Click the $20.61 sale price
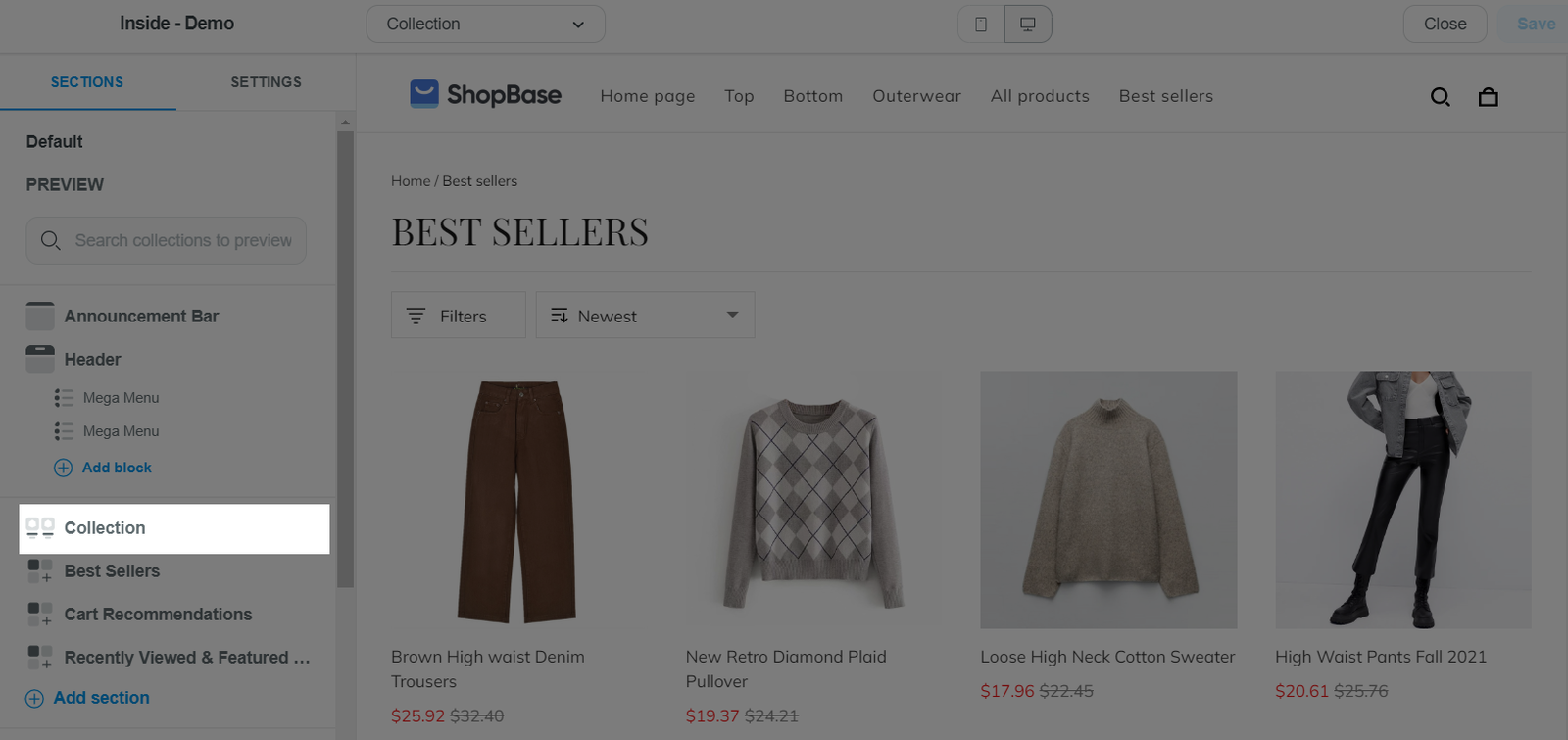 click(1302, 692)
